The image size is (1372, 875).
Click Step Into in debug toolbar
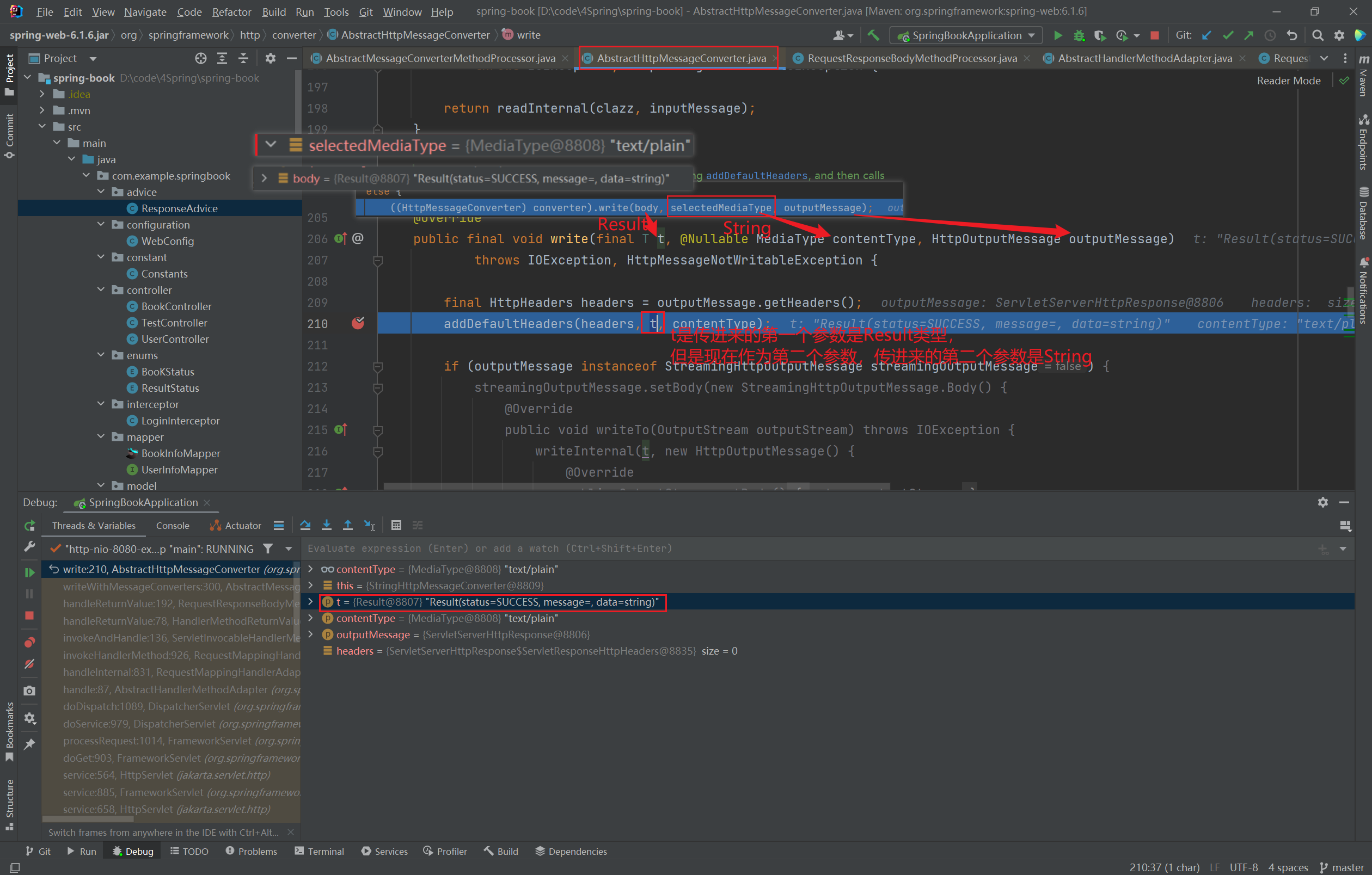(x=327, y=525)
